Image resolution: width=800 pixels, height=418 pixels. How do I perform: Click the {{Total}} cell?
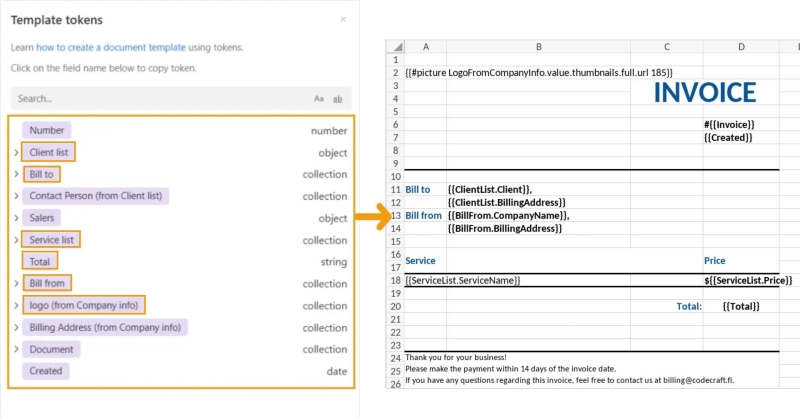(x=741, y=306)
